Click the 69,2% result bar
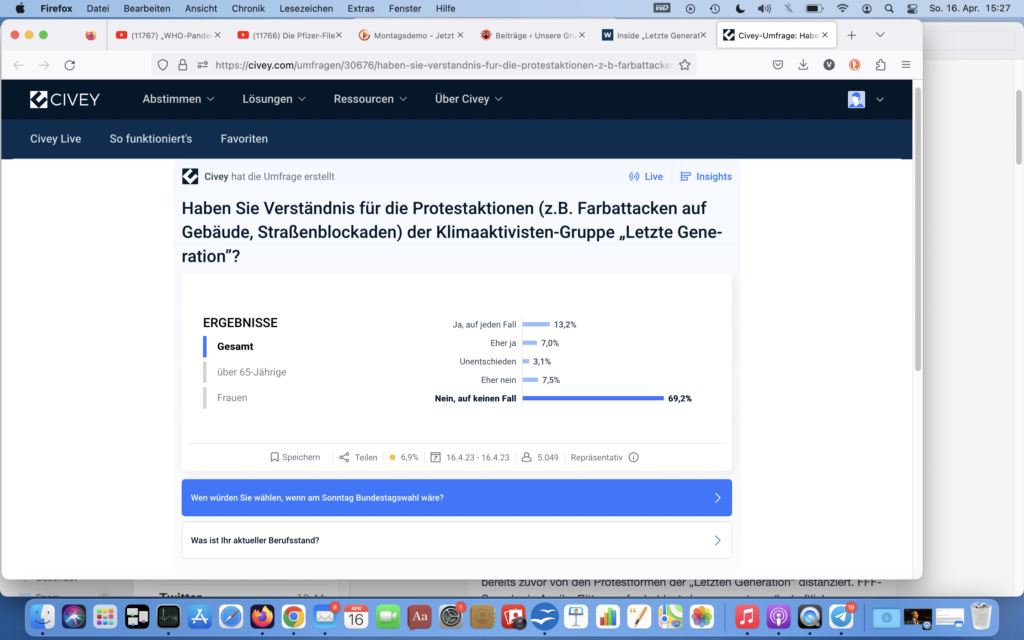Image resolution: width=1024 pixels, height=640 pixels. coord(593,398)
